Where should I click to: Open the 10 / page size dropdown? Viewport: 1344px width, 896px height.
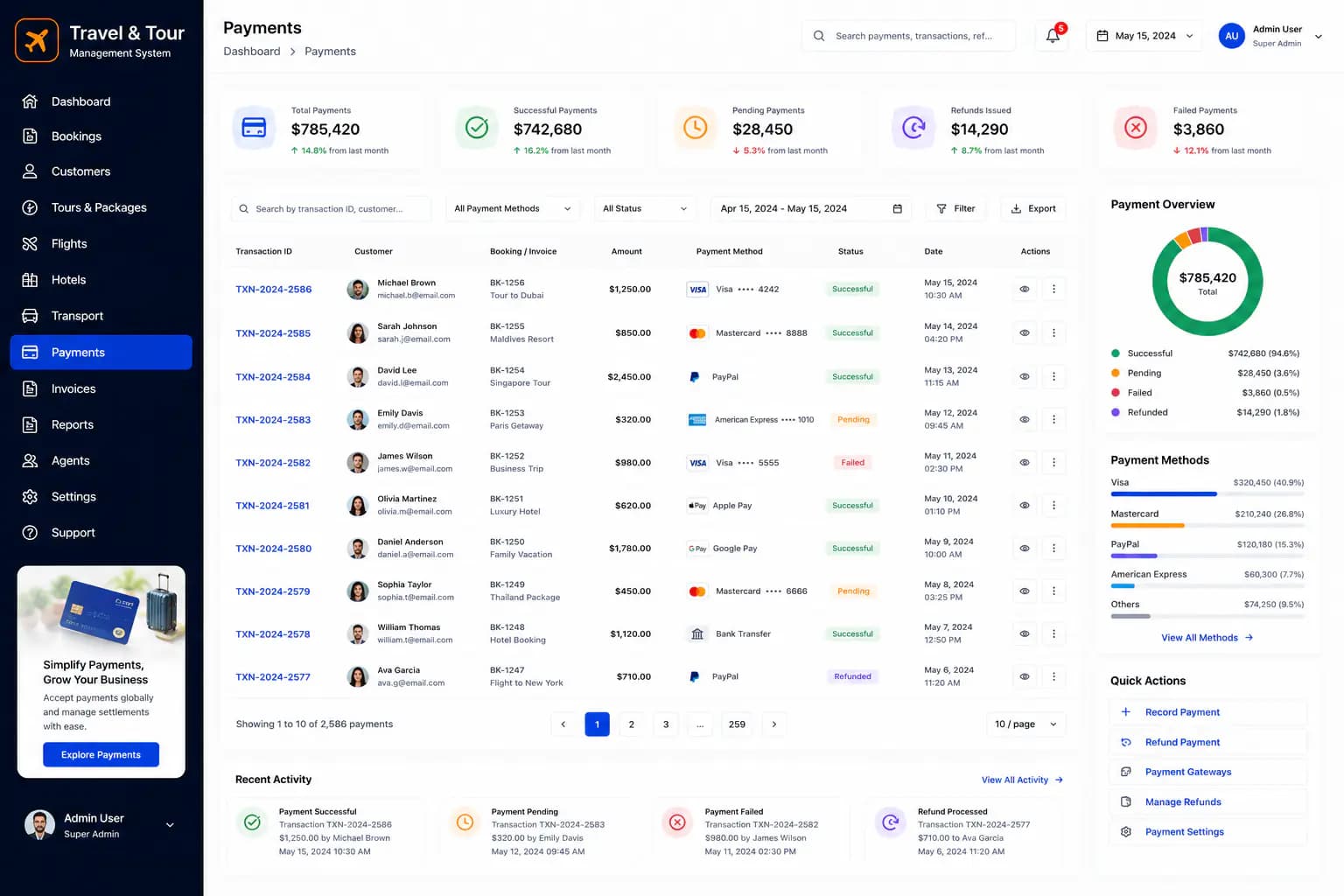[1025, 724]
